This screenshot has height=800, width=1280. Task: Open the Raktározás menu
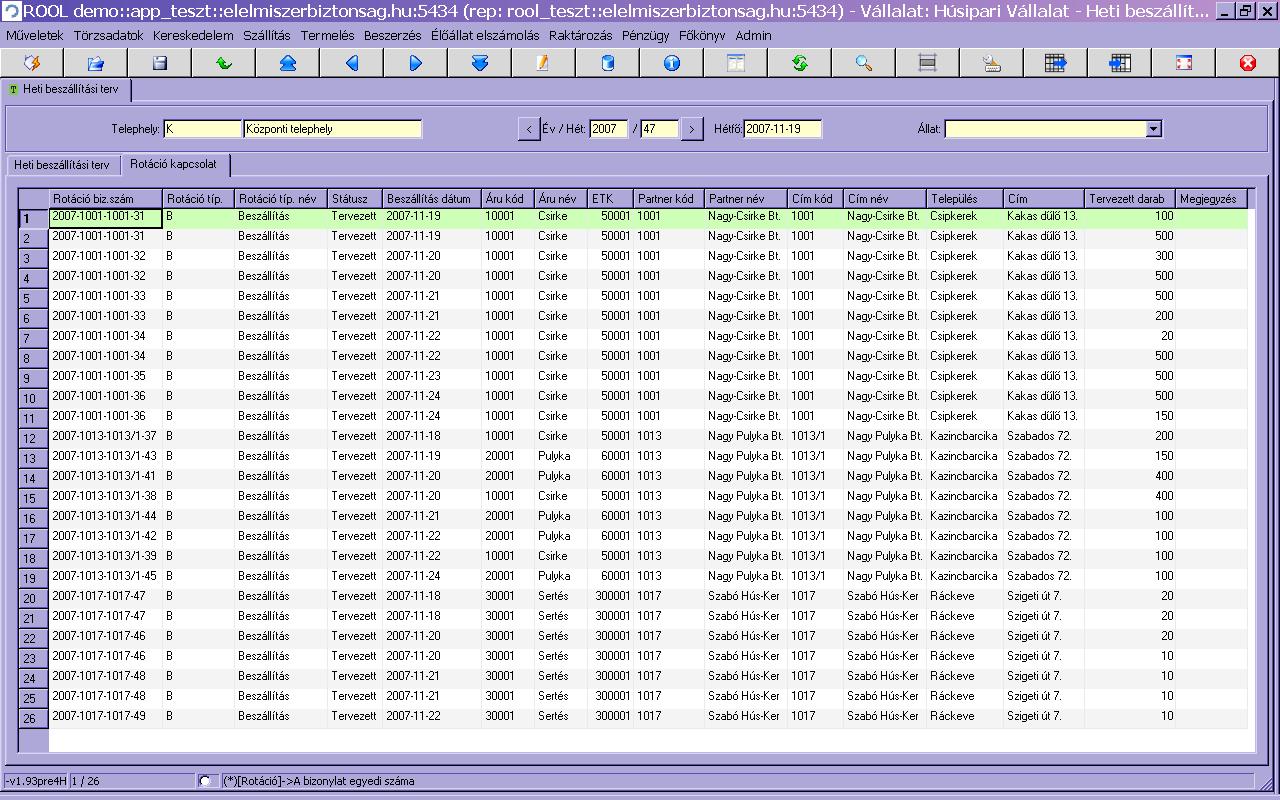(x=580, y=35)
